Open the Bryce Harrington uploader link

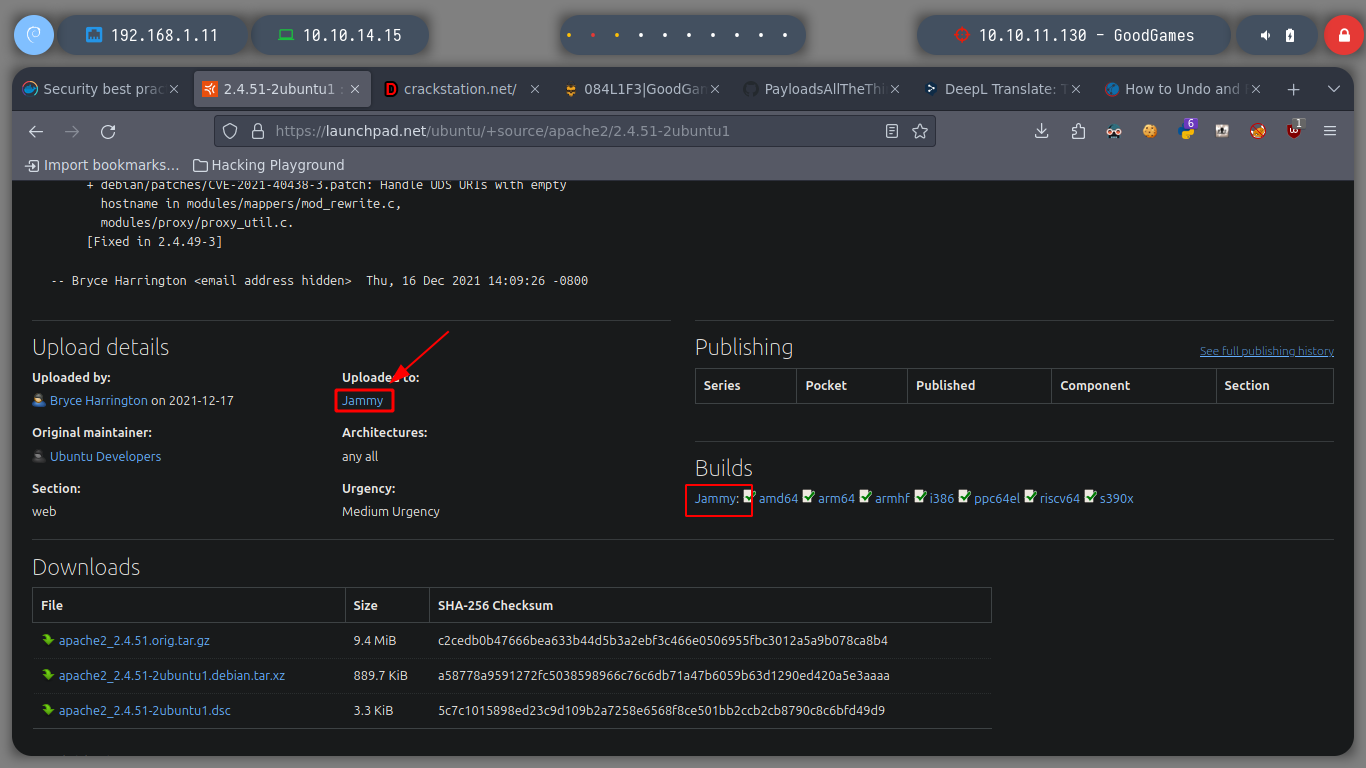pos(99,400)
